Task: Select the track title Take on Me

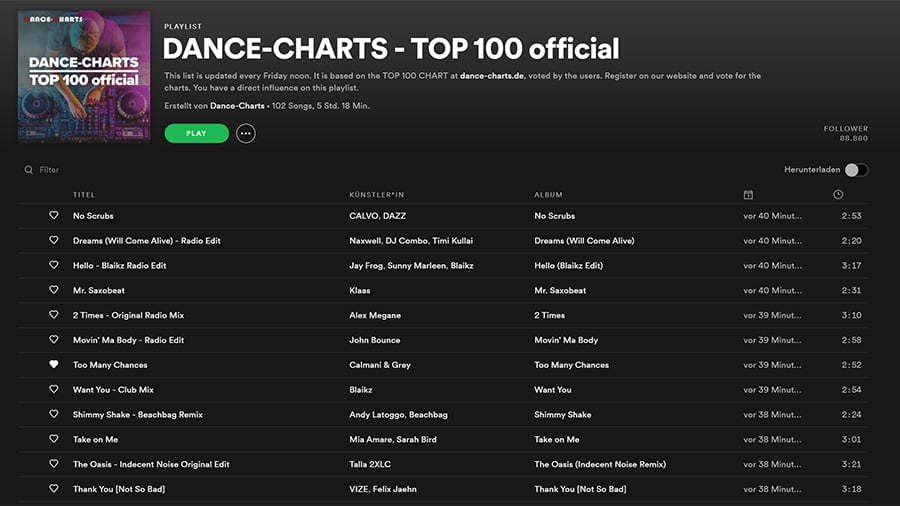Action: [95, 439]
